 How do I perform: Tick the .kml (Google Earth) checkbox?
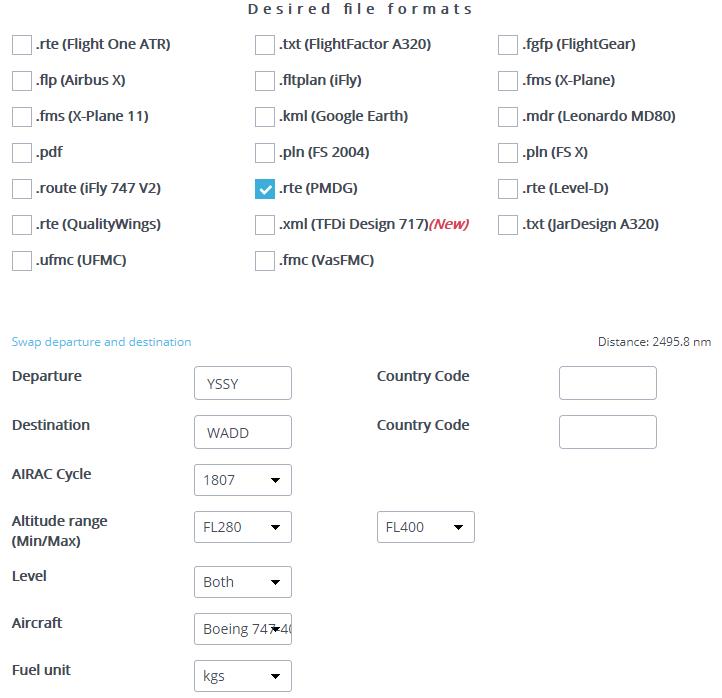coord(265,117)
